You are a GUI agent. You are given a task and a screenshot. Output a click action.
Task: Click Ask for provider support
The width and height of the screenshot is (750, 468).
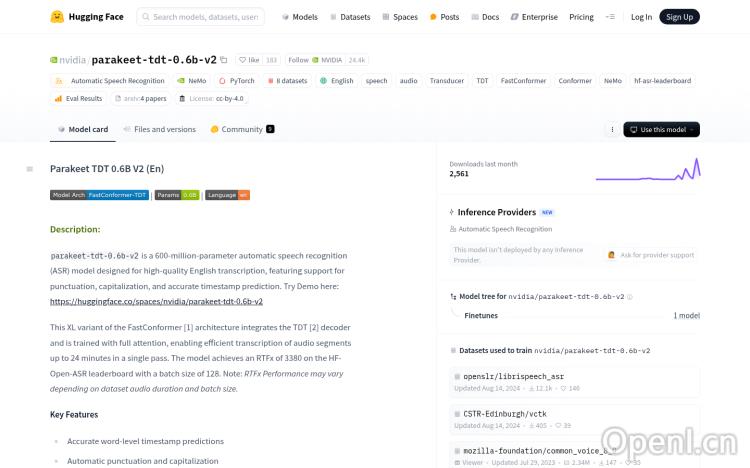pyautogui.click(x=651, y=255)
